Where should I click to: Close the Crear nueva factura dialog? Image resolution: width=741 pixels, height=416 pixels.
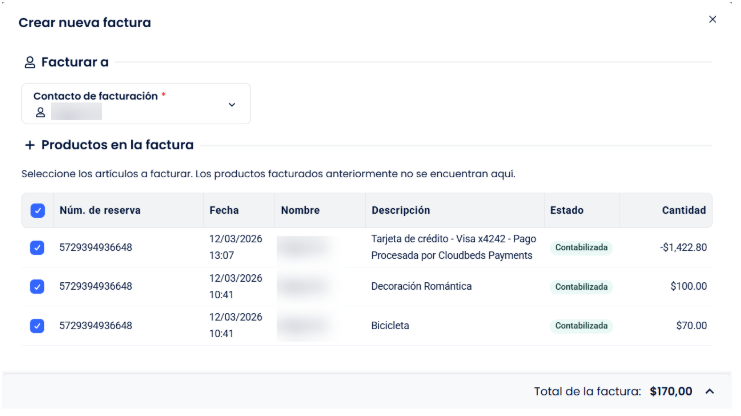pos(712,19)
